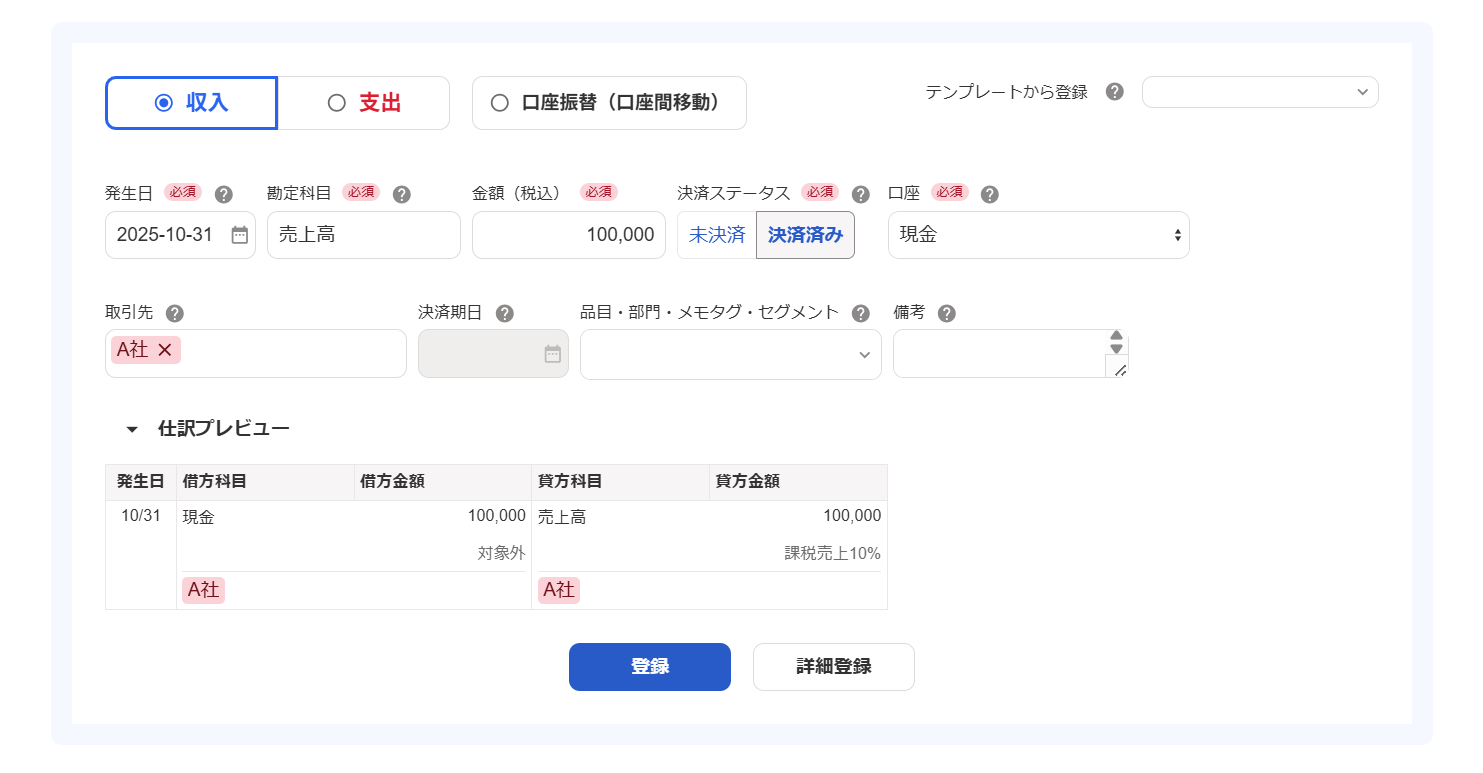Open the テンプレートから登録 dropdown
This screenshot has width=1483, height=773.
pyautogui.click(x=1260, y=92)
